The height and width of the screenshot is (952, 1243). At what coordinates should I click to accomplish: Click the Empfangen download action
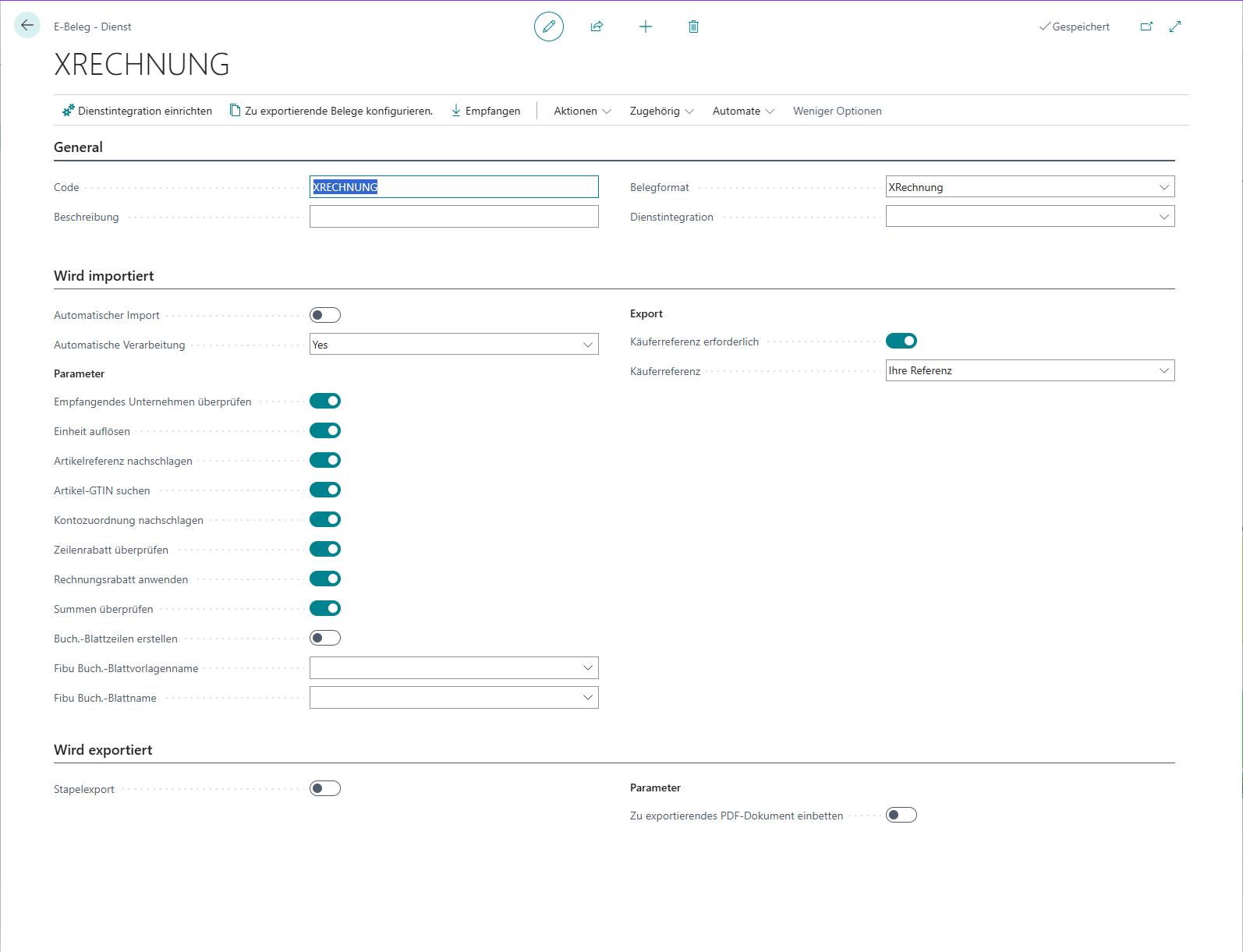pyautogui.click(x=485, y=111)
